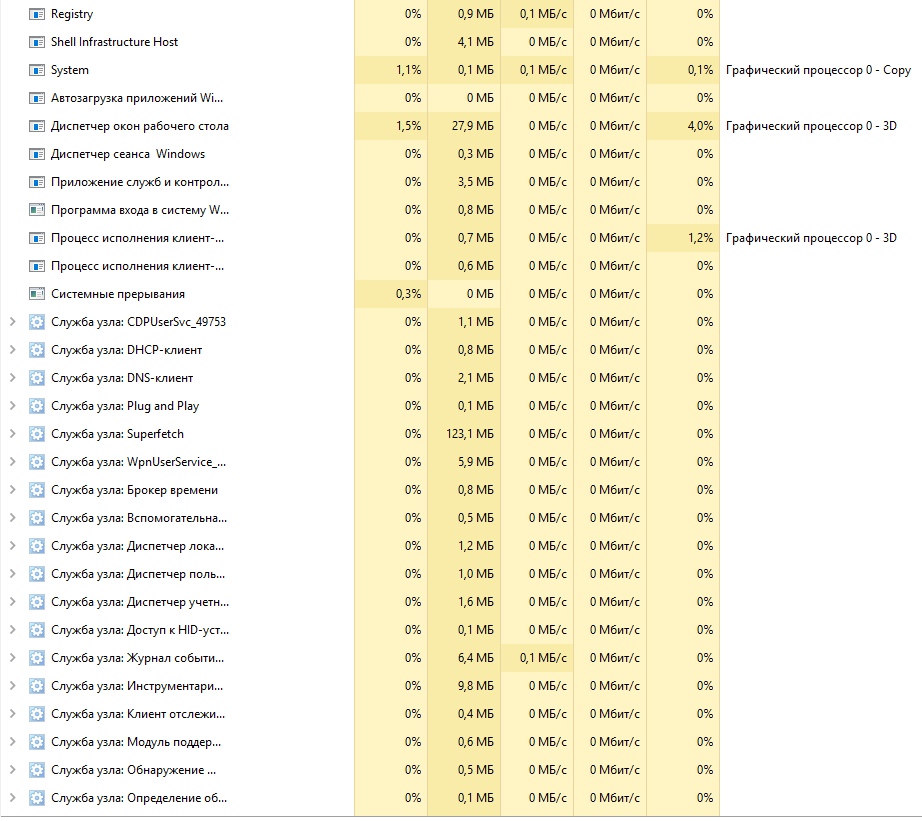The image size is (922, 821).
Task: Expand the Служба узла: WpnUserService group
Action: pos(12,462)
